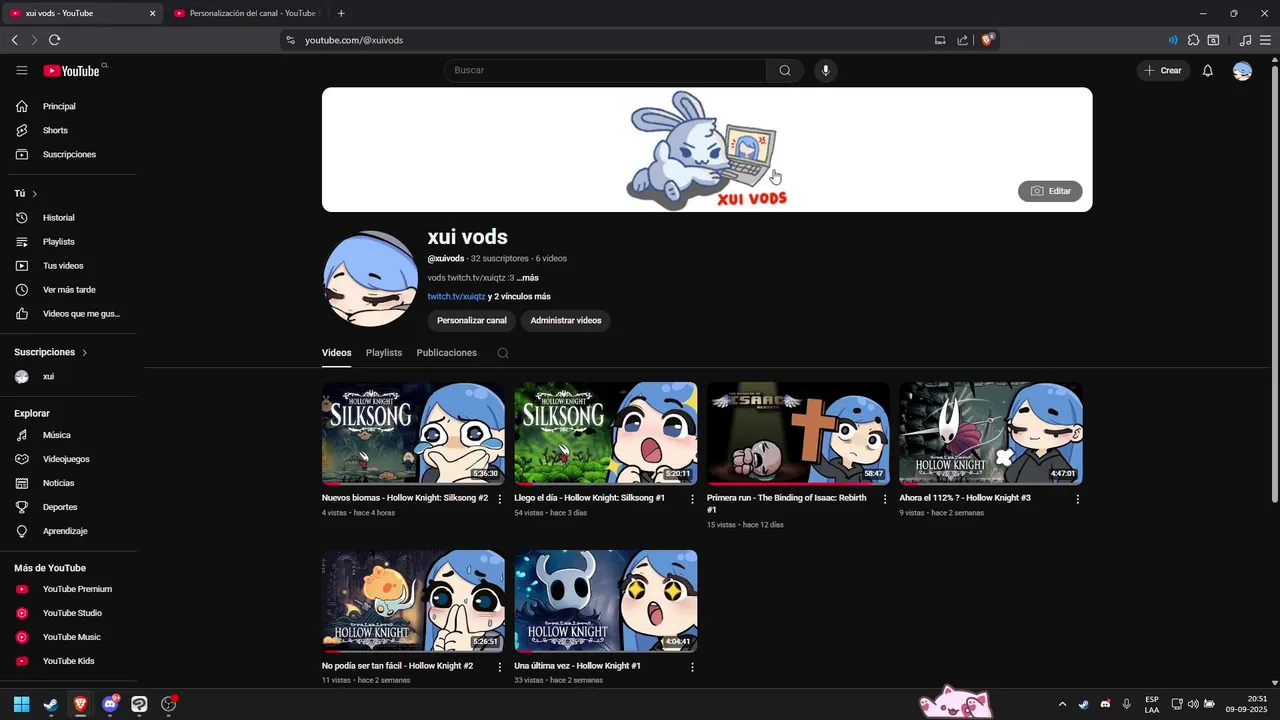Open options for Nuevos biomas Silksong #2
This screenshot has width=1280, height=720.
(x=500, y=499)
